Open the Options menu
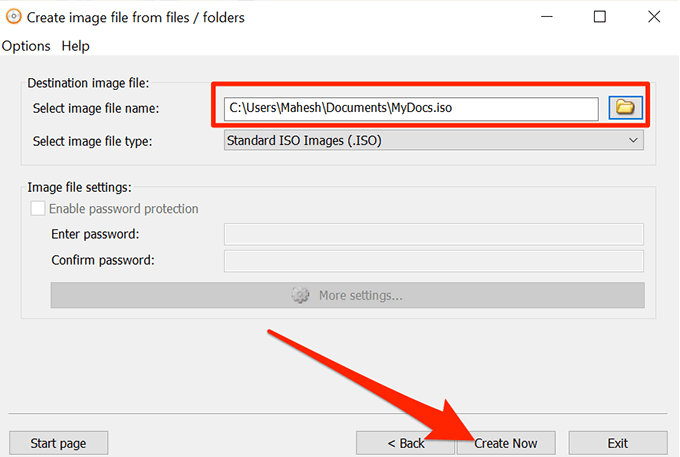The width and height of the screenshot is (680, 457). coord(26,46)
